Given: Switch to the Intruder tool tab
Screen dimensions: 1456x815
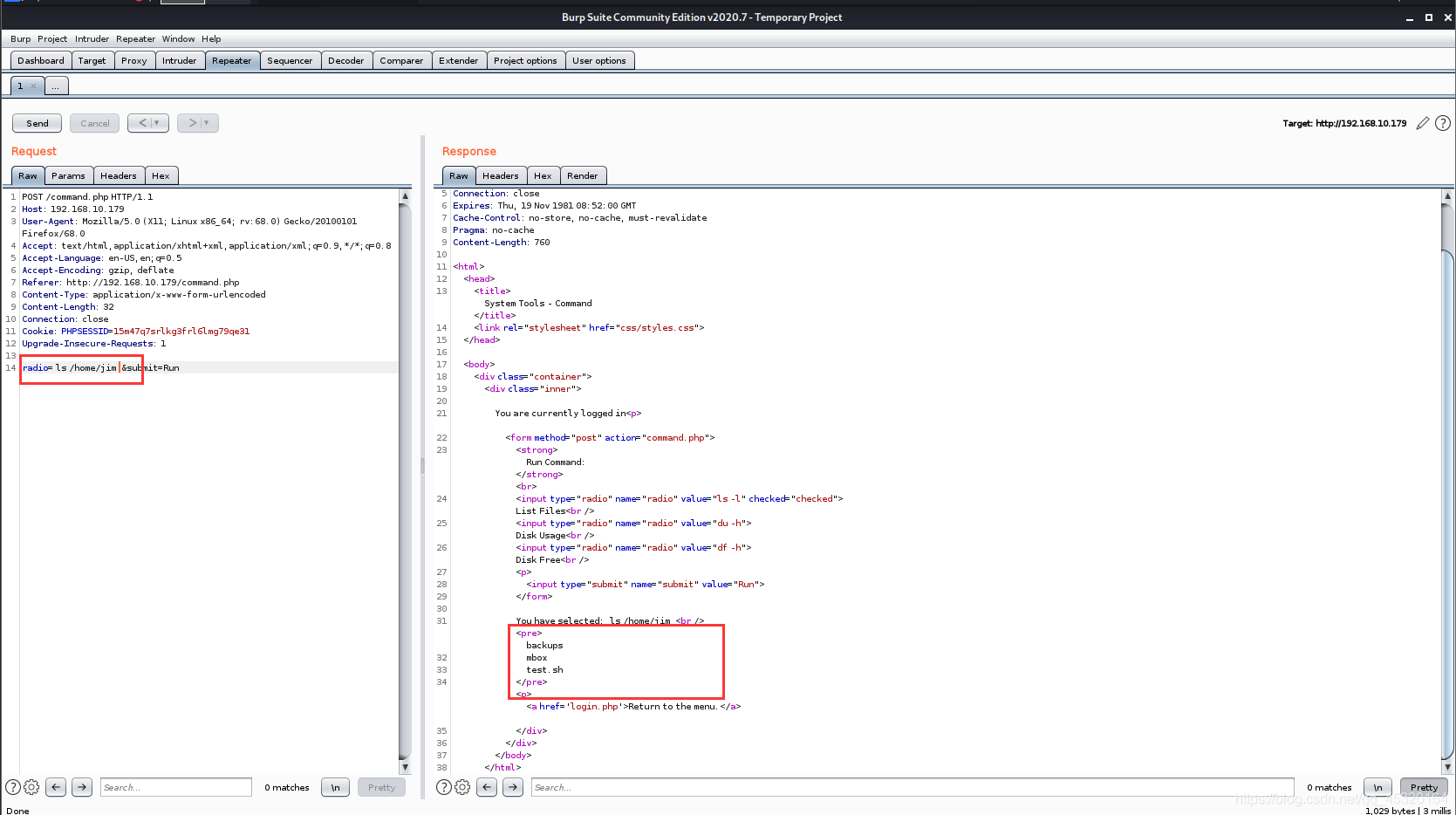Looking at the screenshot, I should 179,60.
